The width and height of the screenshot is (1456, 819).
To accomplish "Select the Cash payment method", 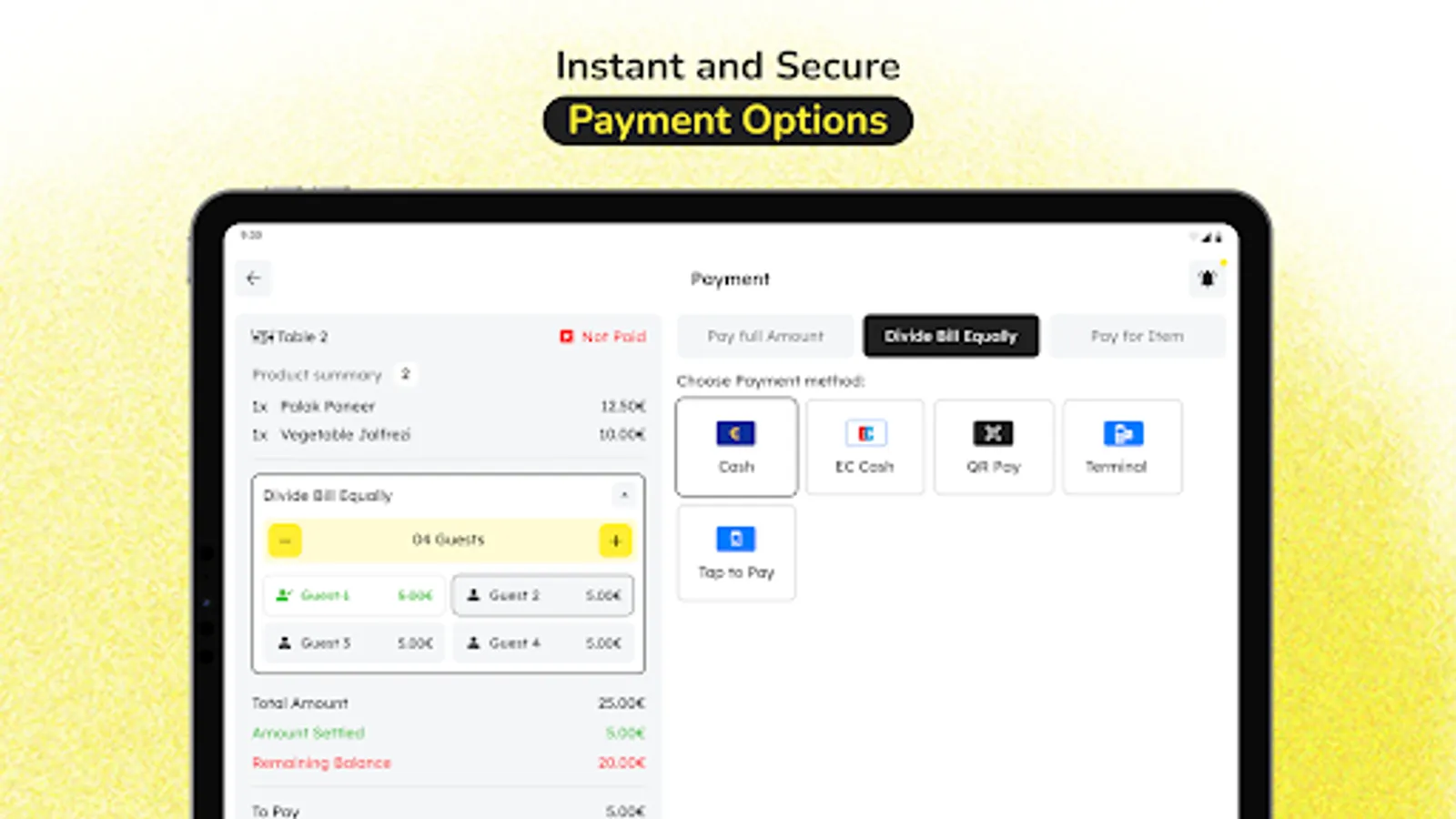I will [x=736, y=447].
